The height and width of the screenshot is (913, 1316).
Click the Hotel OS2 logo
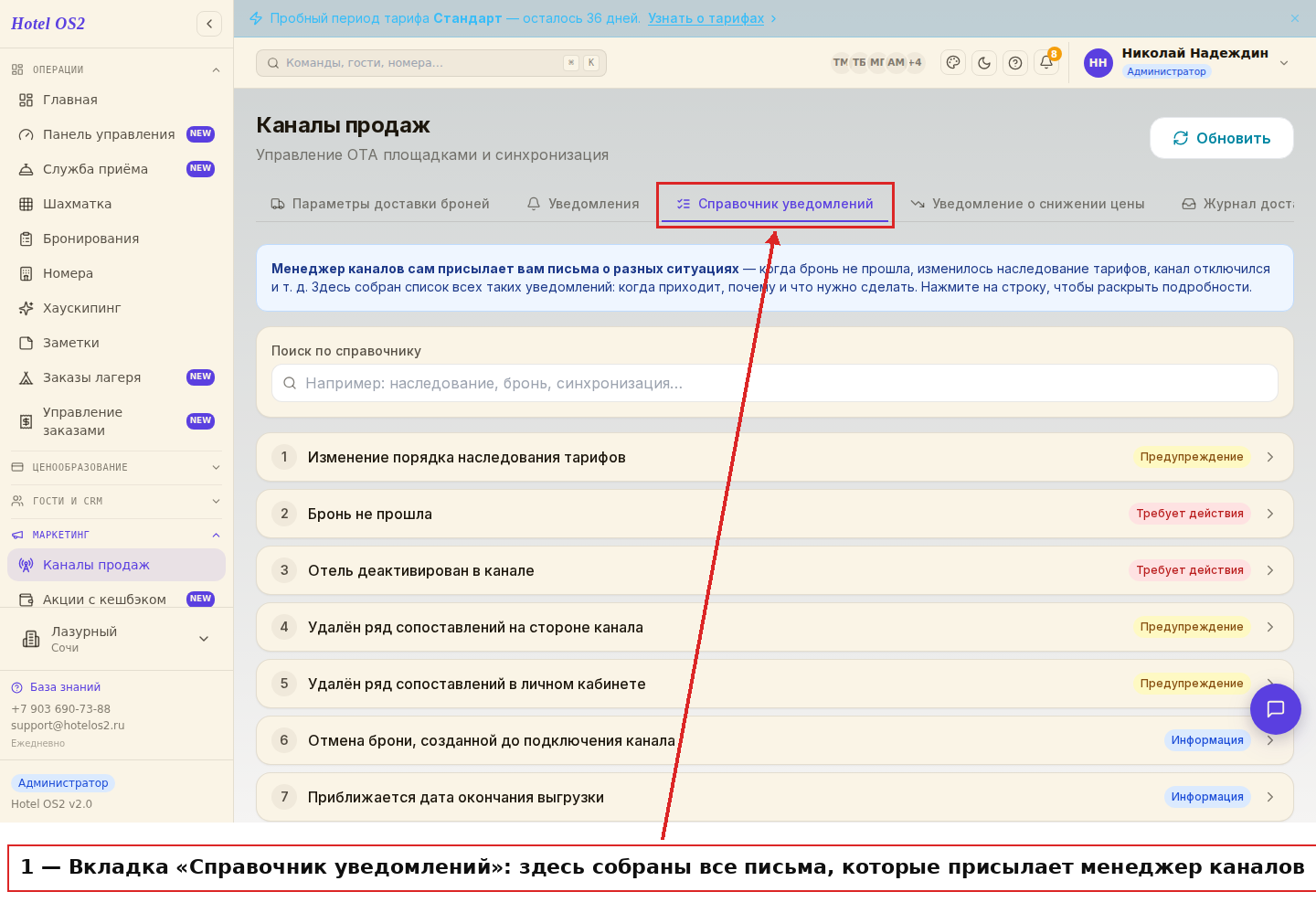pos(48,24)
